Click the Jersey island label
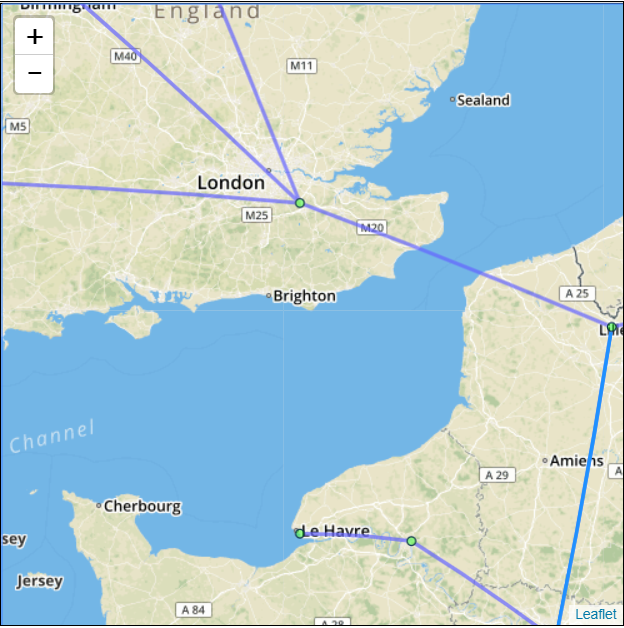 [x=40, y=581]
